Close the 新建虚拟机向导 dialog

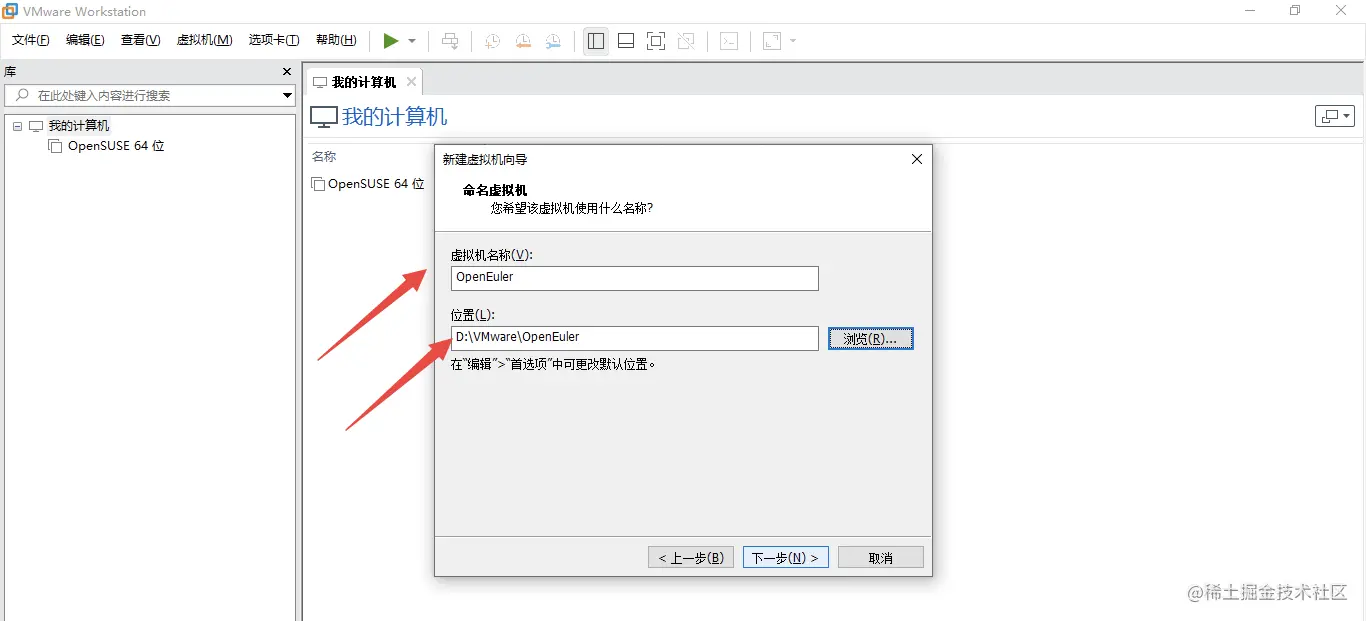point(916,159)
